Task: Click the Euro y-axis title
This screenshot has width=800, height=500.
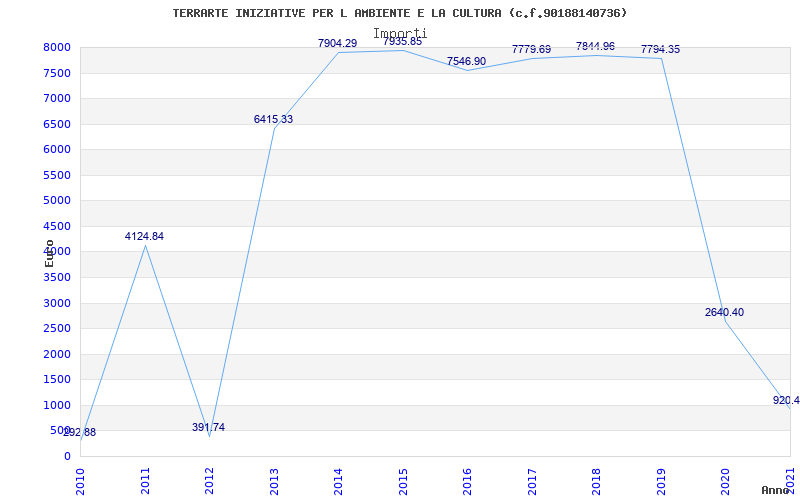Action: 49,253
